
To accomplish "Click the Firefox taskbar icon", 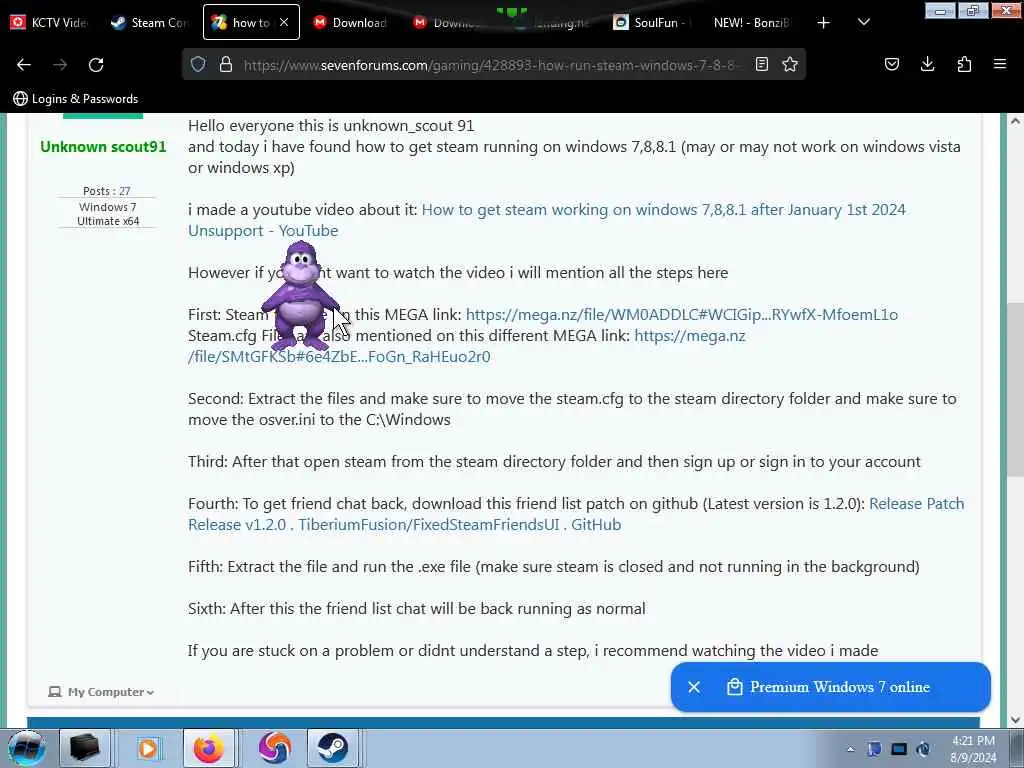I will (209, 748).
